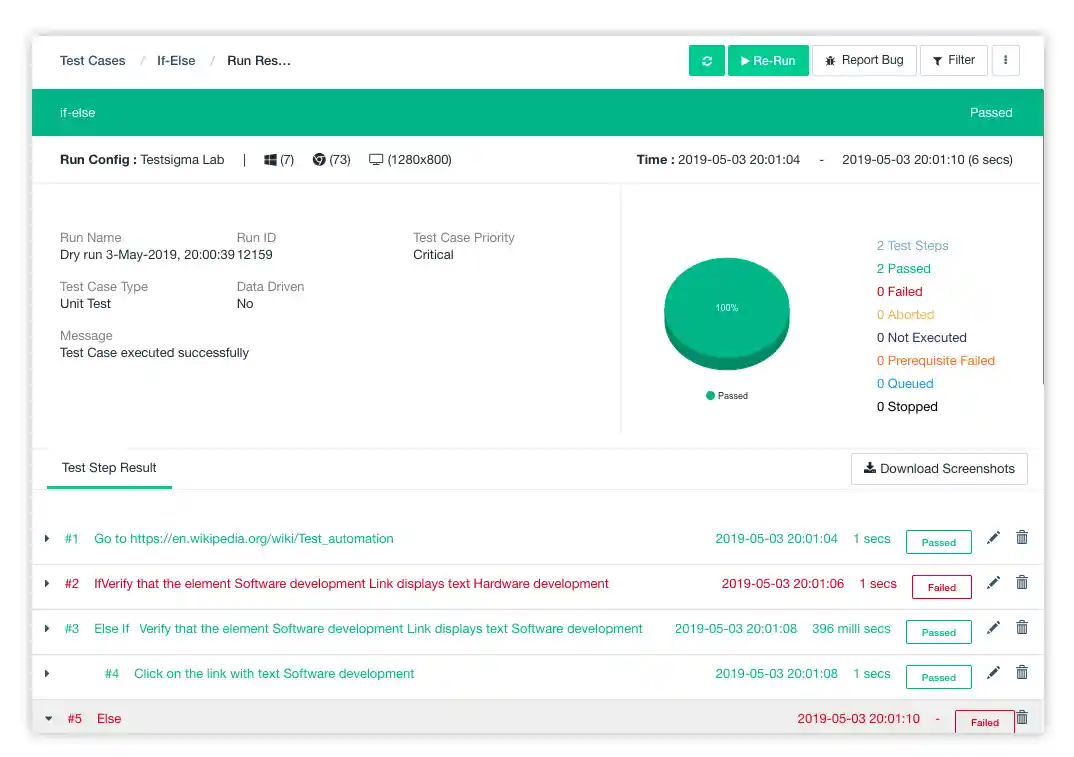Edit step #2 with pencil icon
Viewport: 1074px width, 757px height.
click(993, 583)
